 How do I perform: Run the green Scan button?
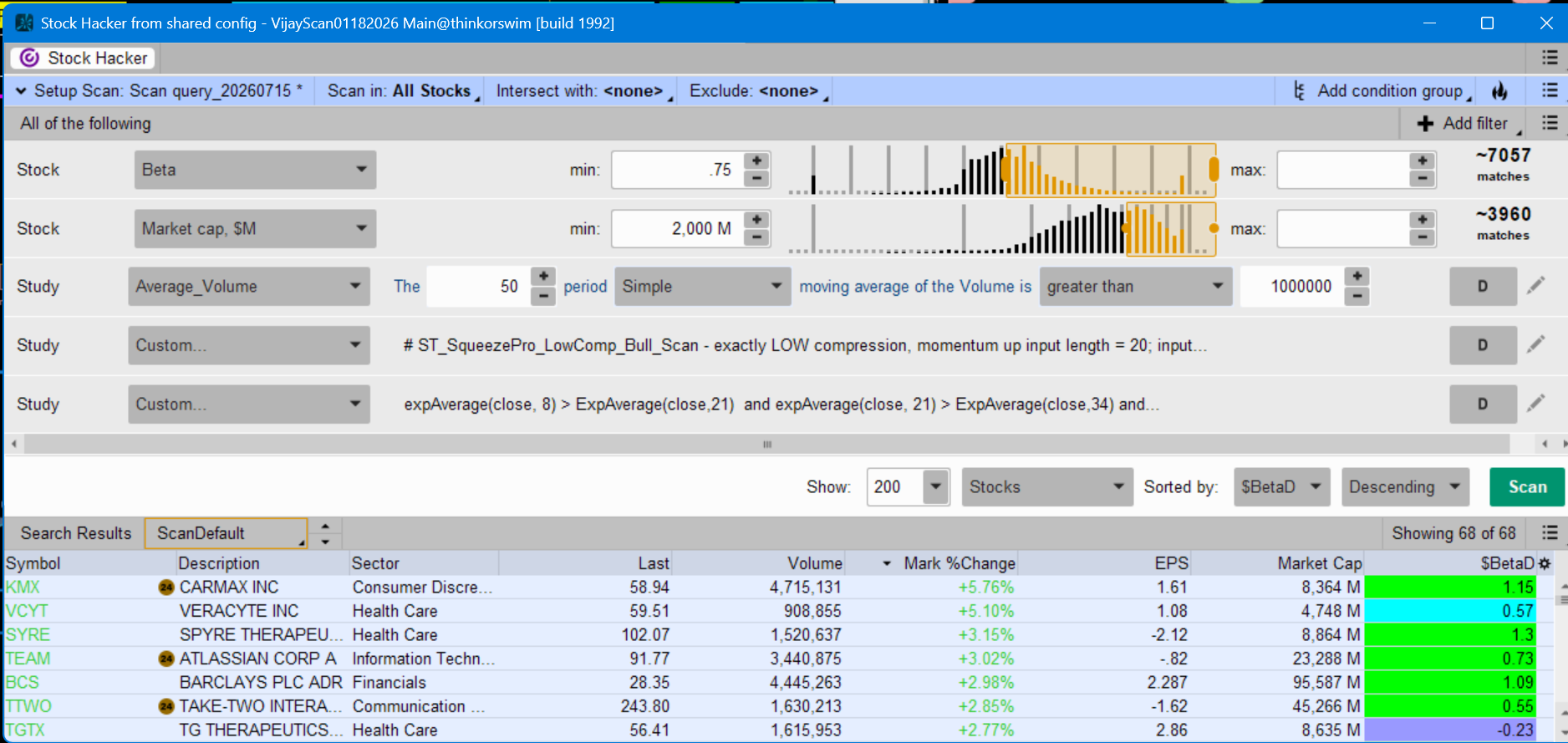1527,487
